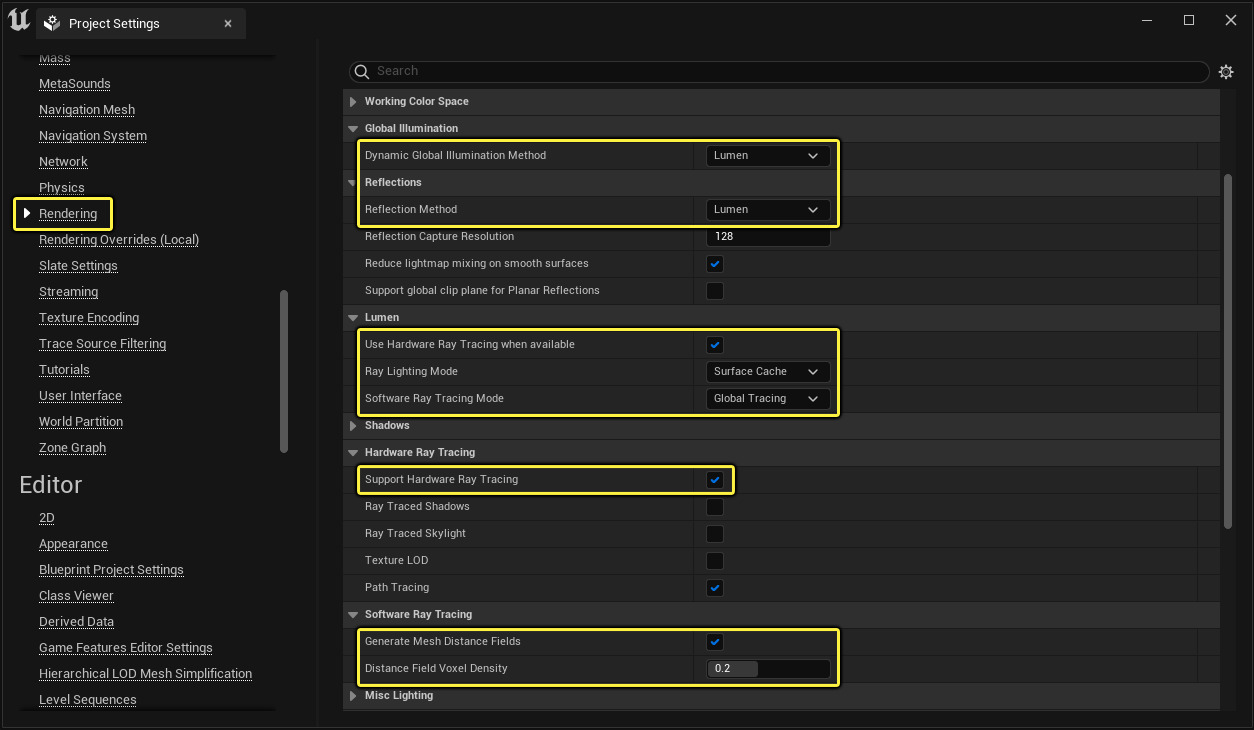Enable Ray Traced Shadows
1254x730 pixels.
715,506
